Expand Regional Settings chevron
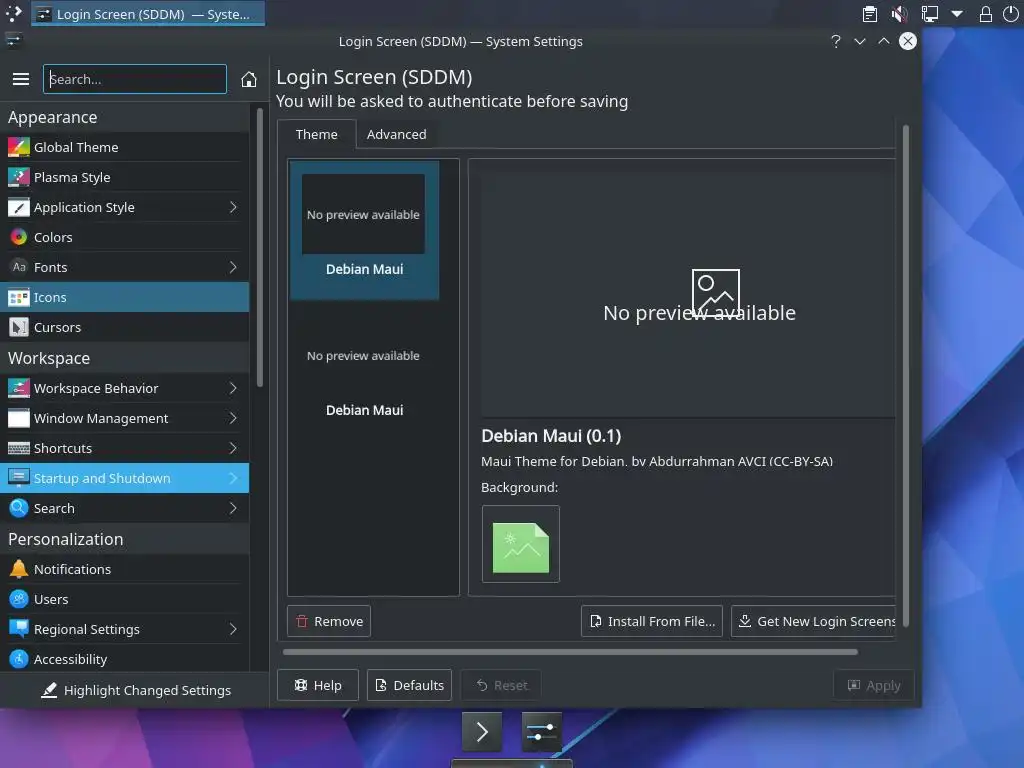Image resolution: width=1024 pixels, height=768 pixels. [233, 629]
